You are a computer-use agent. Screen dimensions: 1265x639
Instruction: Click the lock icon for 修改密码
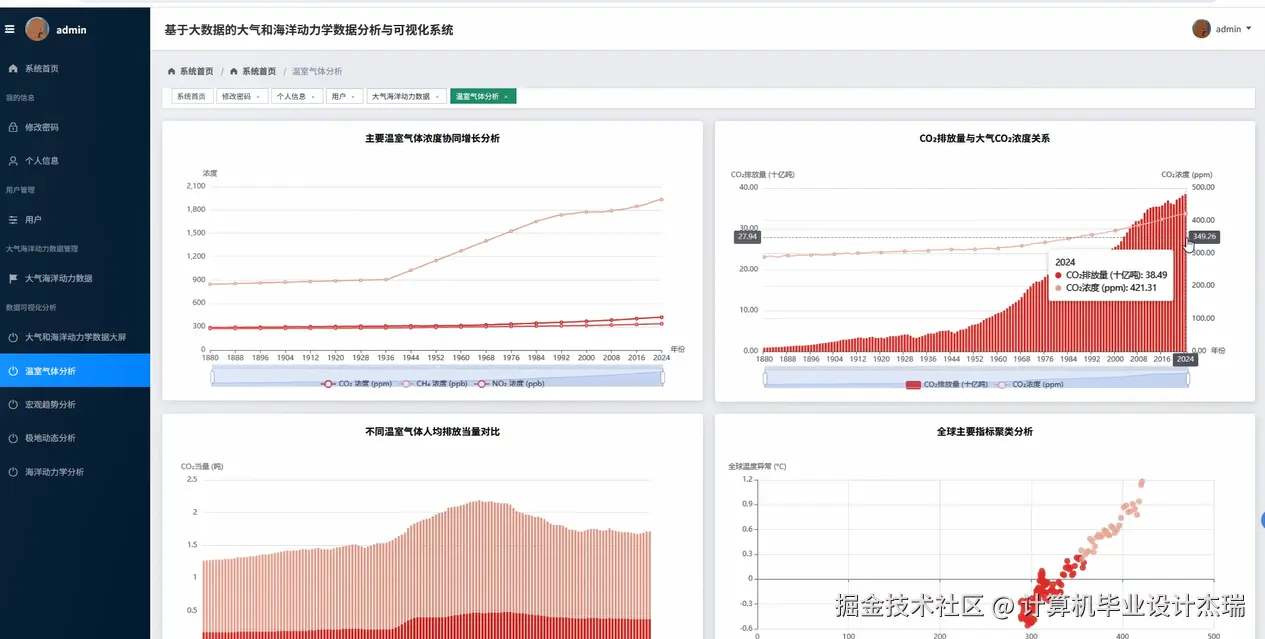(x=13, y=127)
